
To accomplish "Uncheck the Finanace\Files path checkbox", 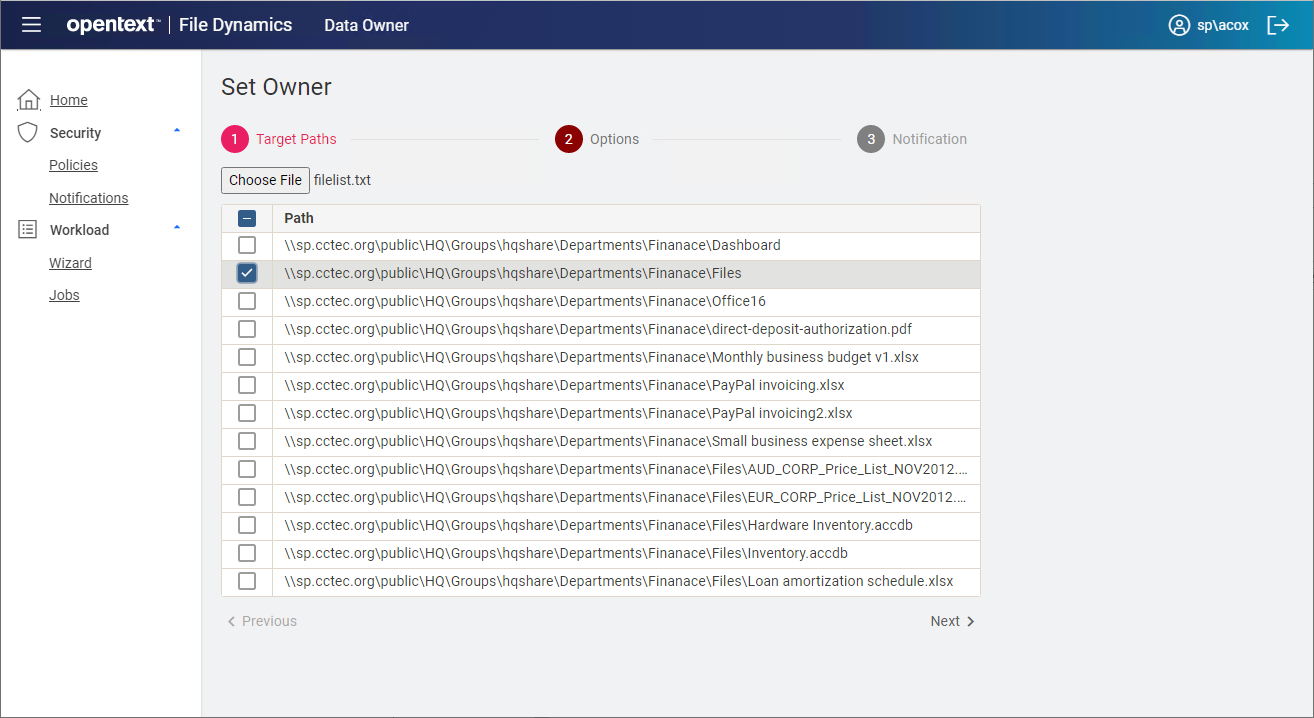I will [247, 273].
